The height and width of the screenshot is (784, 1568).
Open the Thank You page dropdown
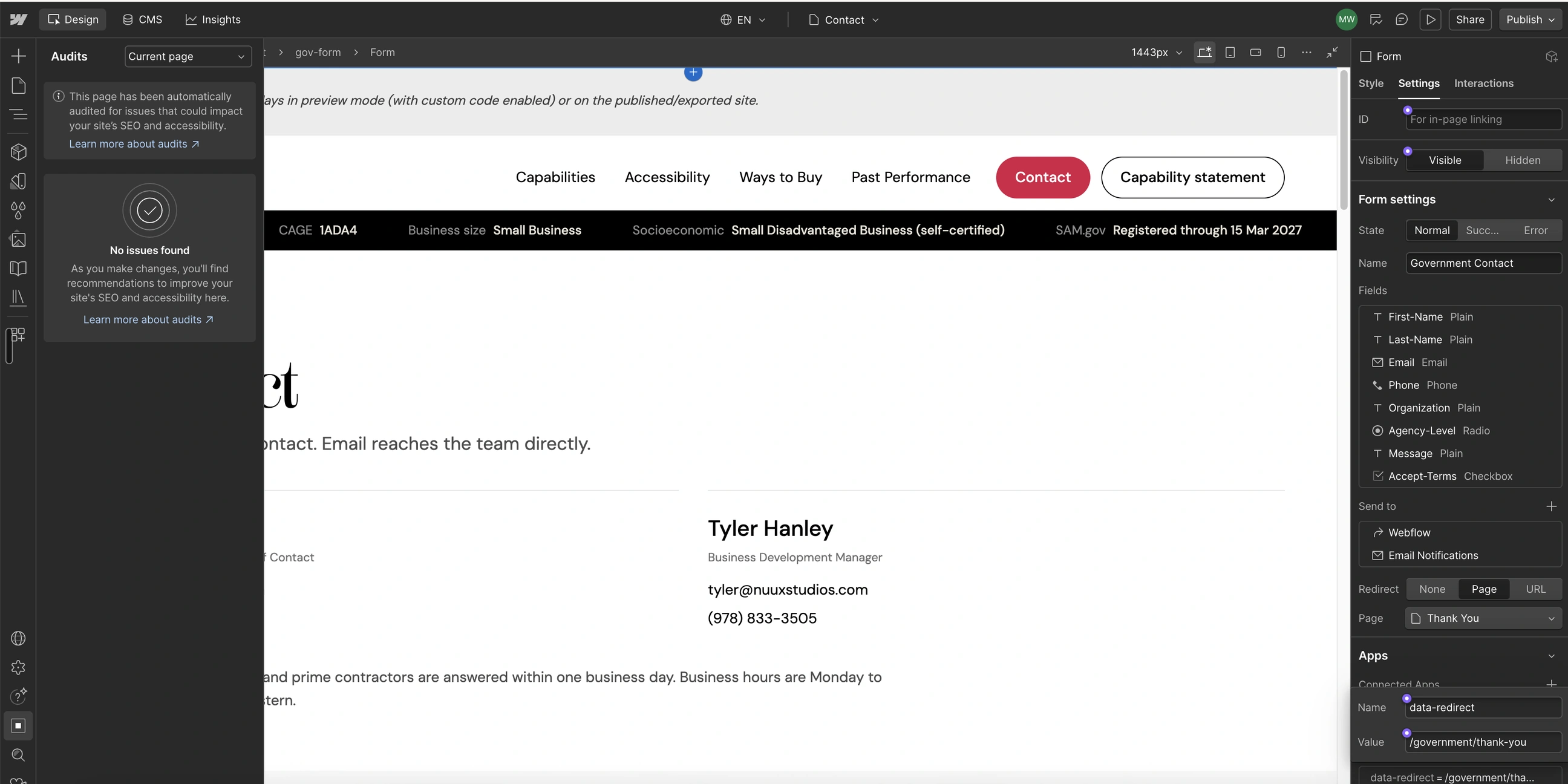[1483, 618]
